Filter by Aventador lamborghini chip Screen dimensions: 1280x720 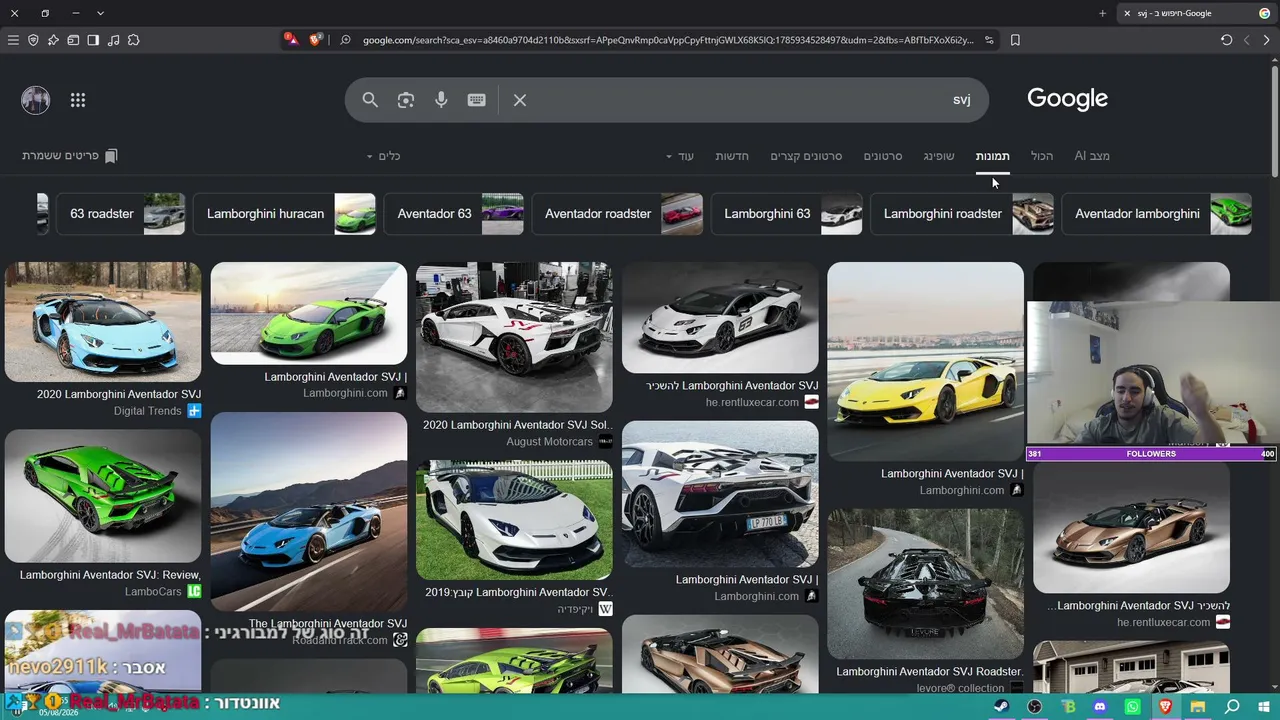[x=1157, y=214]
